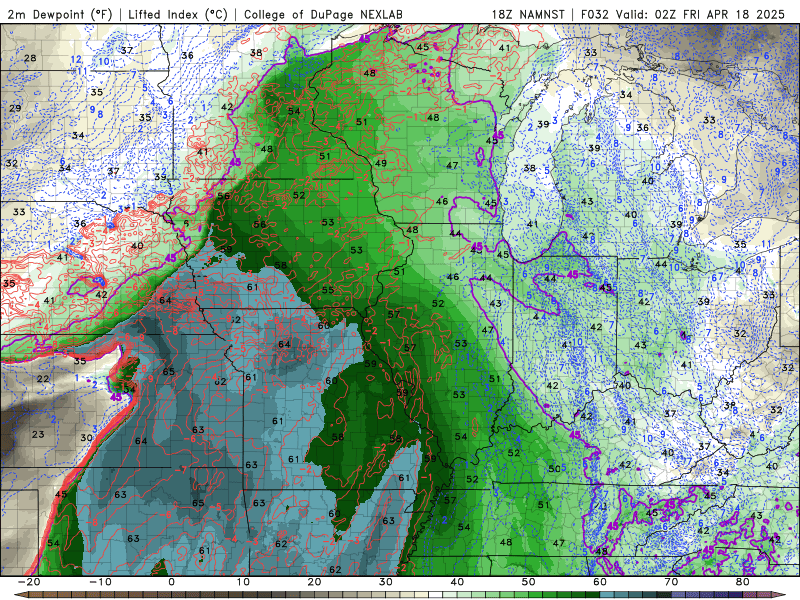Click the black "22" dewpoint value on the map

pyautogui.click(x=43, y=379)
